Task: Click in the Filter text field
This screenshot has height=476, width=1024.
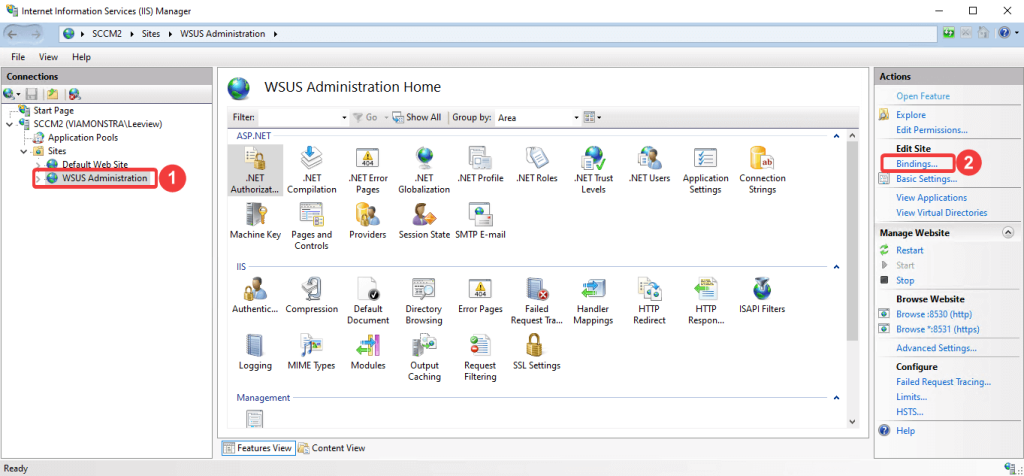Action: pyautogui.click(x=299, y=118)
